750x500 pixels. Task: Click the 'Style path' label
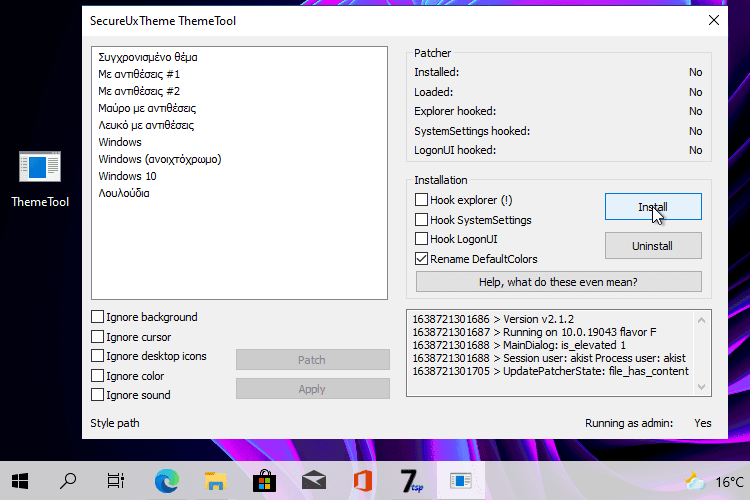pyautogui.click(x=115, y=423)
